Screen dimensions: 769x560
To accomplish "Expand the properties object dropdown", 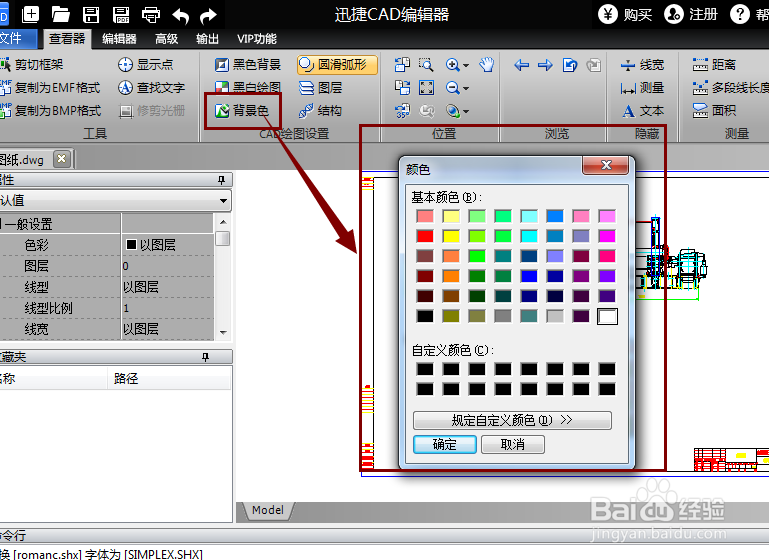I will [223, 201].
